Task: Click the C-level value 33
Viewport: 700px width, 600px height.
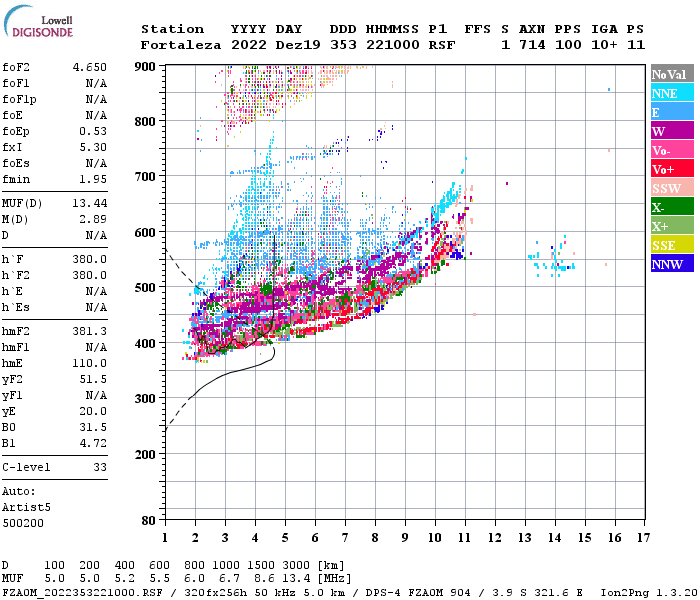Action: tap(100, 467)
